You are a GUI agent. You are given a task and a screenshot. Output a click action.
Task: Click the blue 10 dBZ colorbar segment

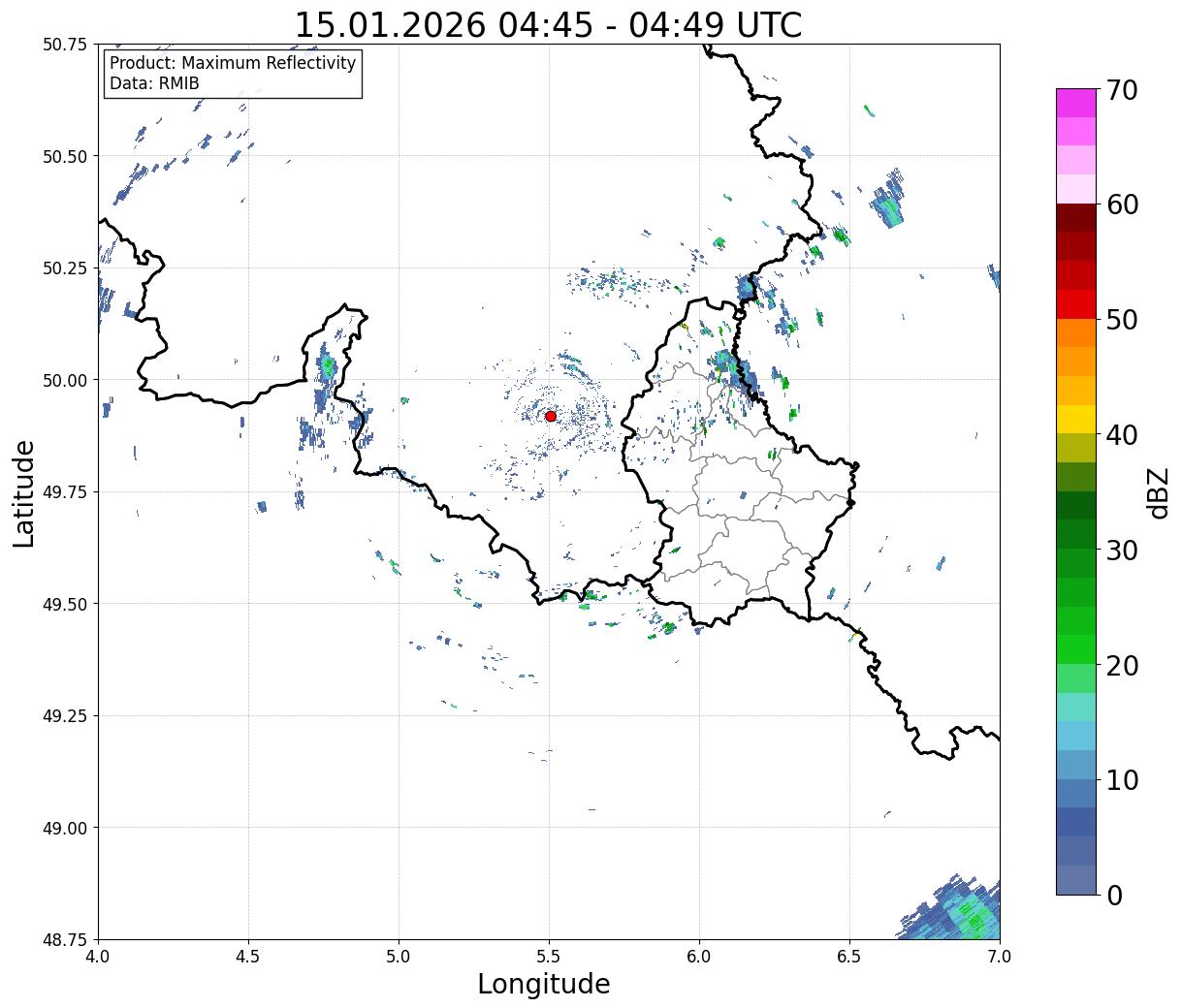tap(1075, 792)
